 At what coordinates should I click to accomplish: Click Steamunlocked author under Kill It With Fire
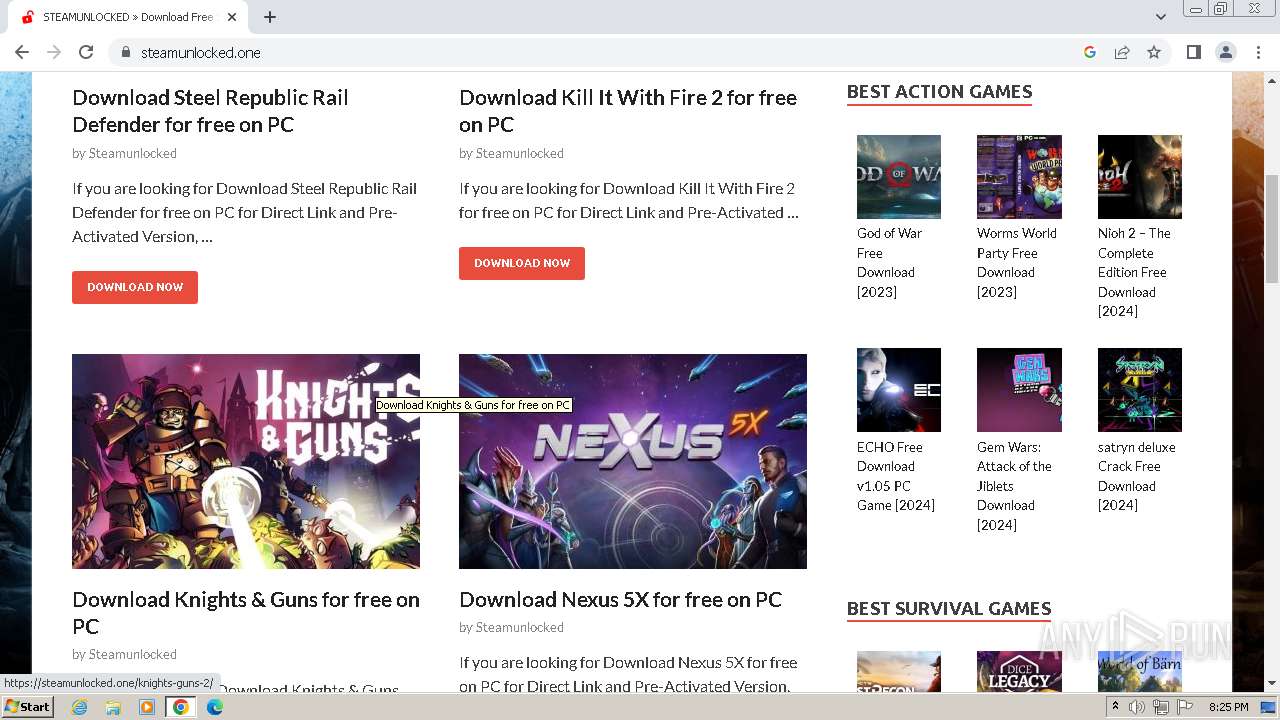coord(519,153)
